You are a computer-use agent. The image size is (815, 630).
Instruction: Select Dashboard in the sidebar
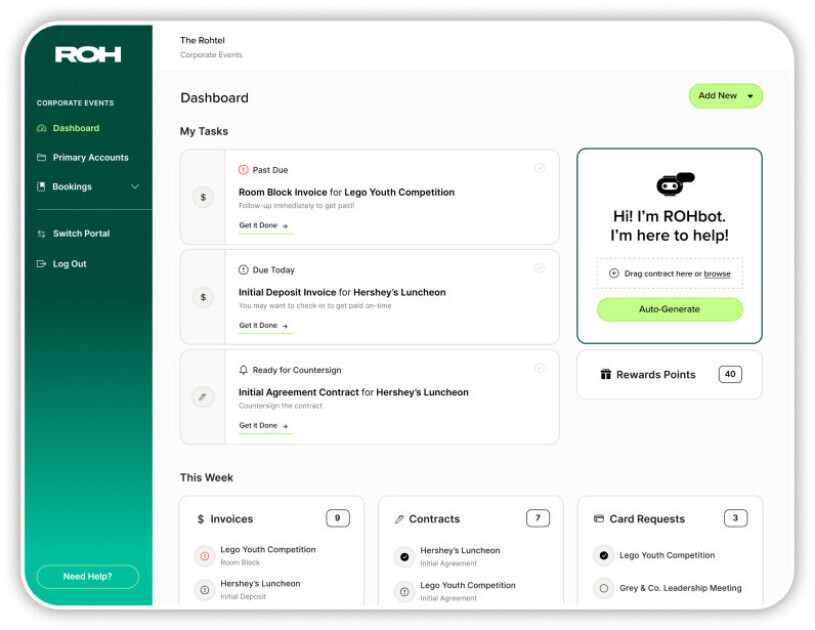pos(75,129)
